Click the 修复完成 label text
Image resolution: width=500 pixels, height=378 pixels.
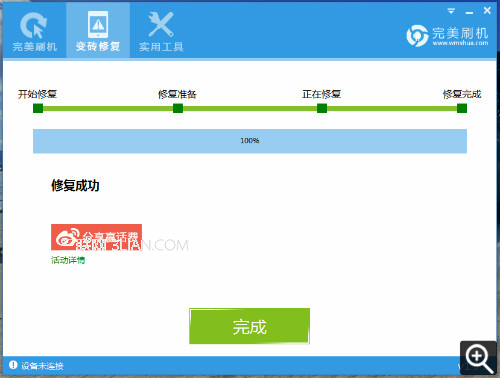462,94
